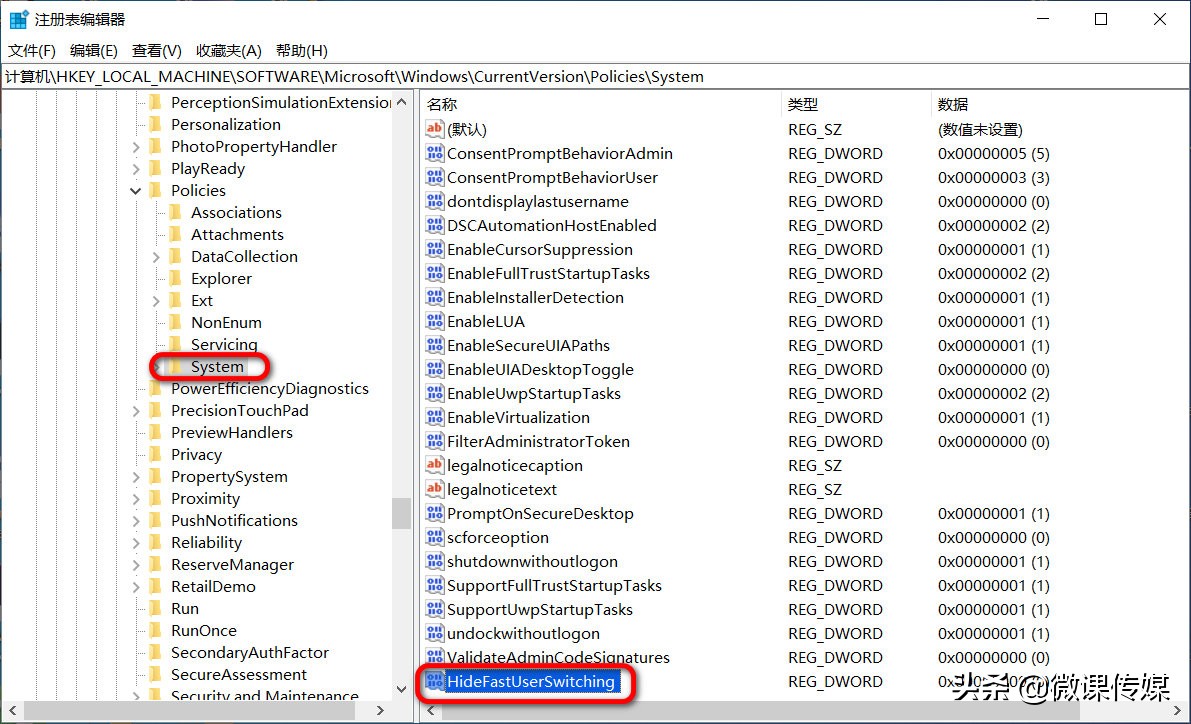Click the folder icon of the Explorer key
Image resolution: width=1191 pixels, height=724 pixels.
click(175, 278)
